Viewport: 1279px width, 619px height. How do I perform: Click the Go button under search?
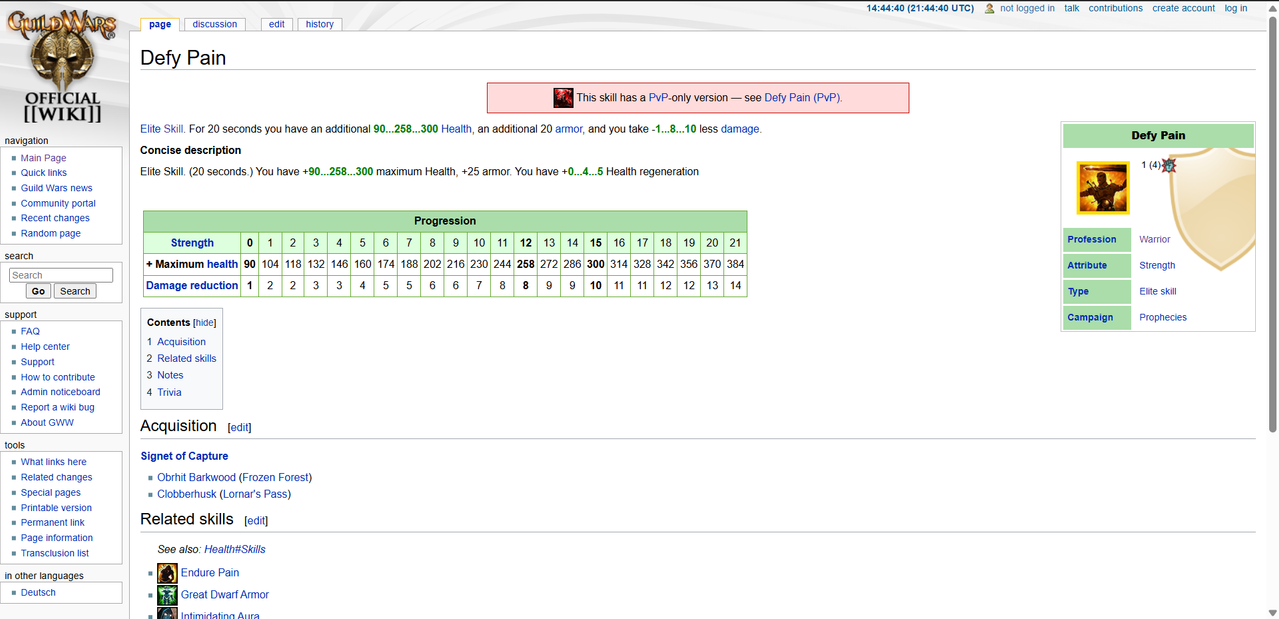click(x=39, y=291)
